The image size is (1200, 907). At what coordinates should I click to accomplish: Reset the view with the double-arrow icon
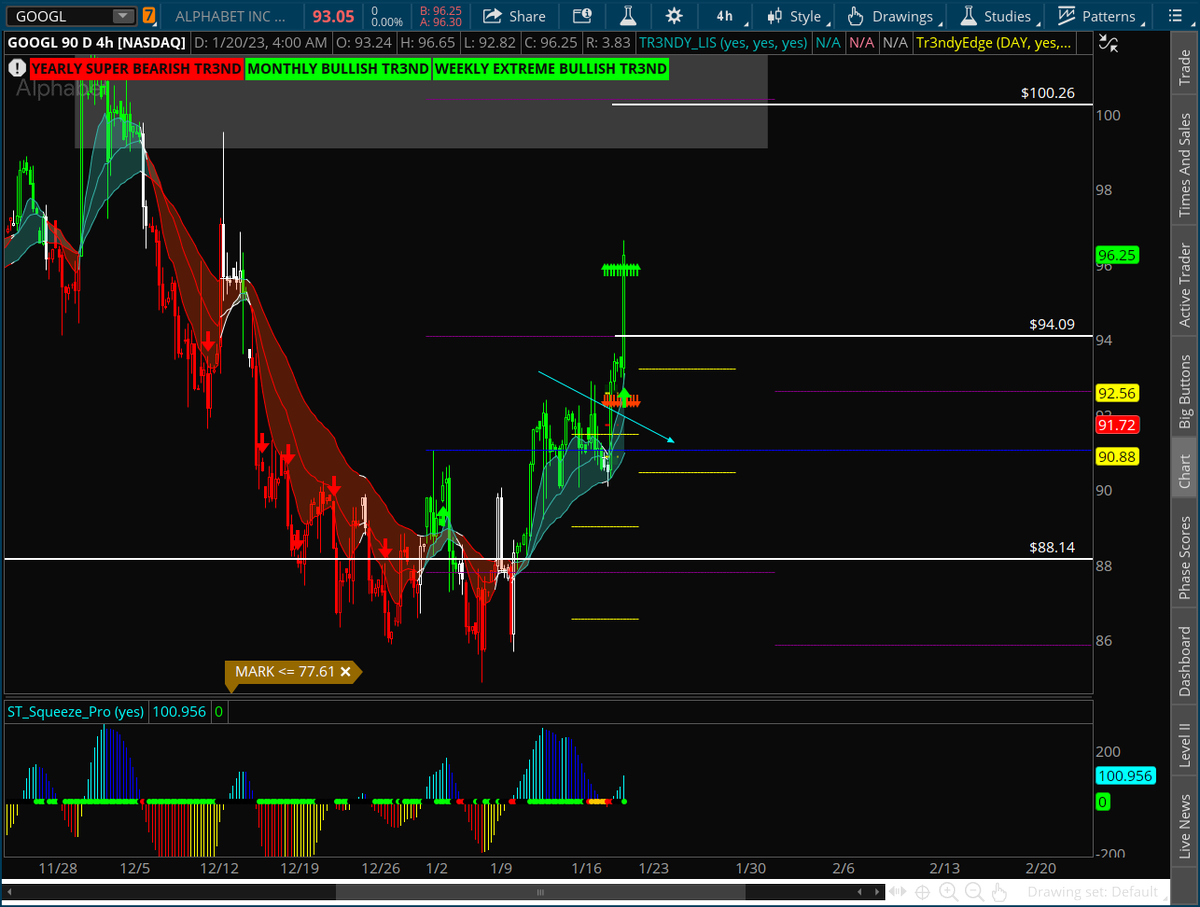tap(897, 891)
